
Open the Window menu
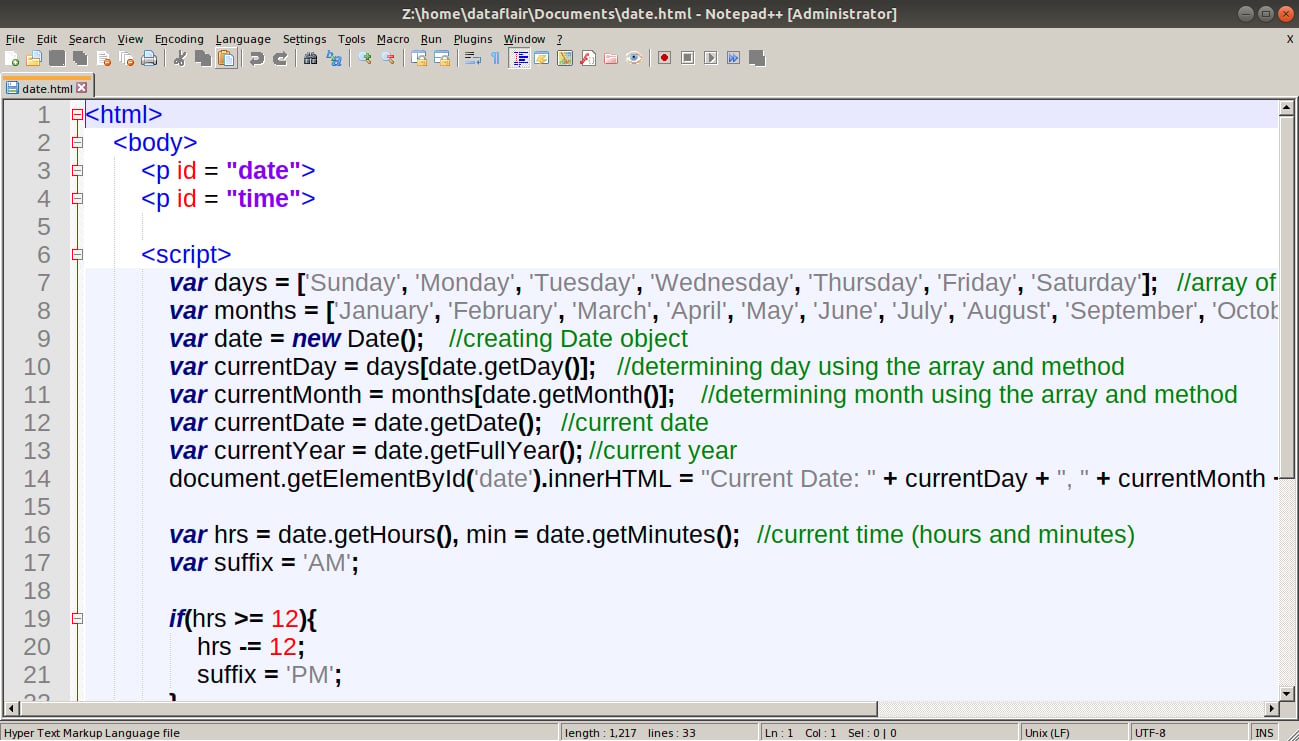[524, 39]
